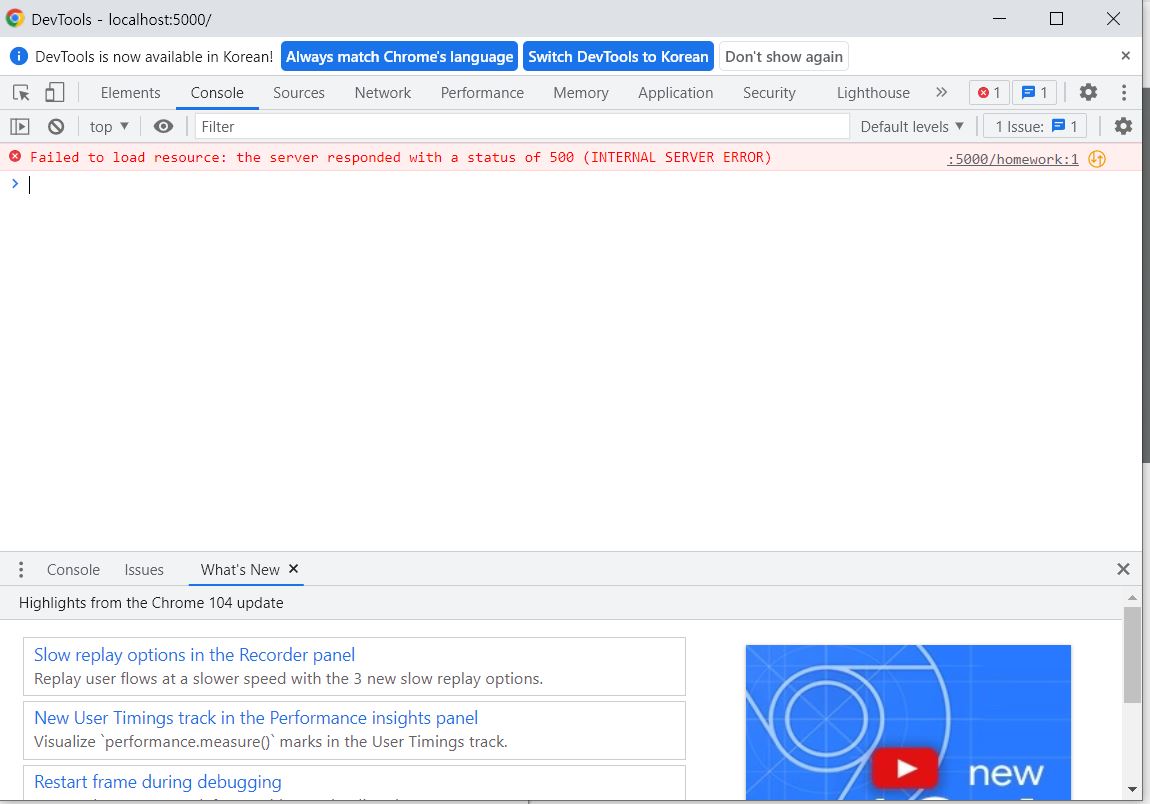The width and height of the screenshot is (1150, 804).
Task: Open the Lighthouse tab
Action: [873, 92]
